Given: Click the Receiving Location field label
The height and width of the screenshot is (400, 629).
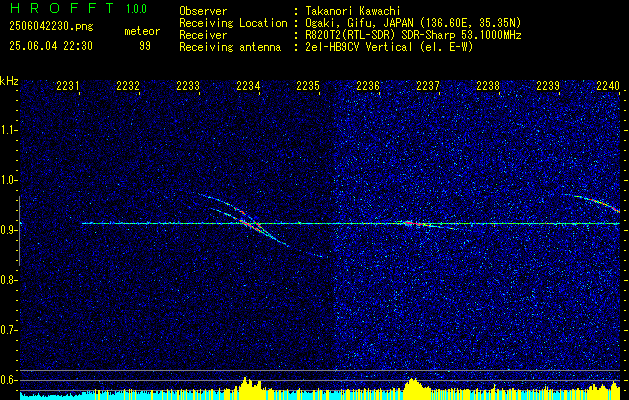Looking at the screenshot, I should 233,23.
